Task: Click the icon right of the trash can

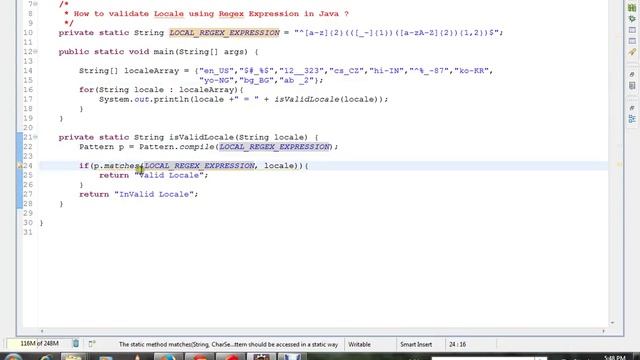Action: tap(92, 344)
